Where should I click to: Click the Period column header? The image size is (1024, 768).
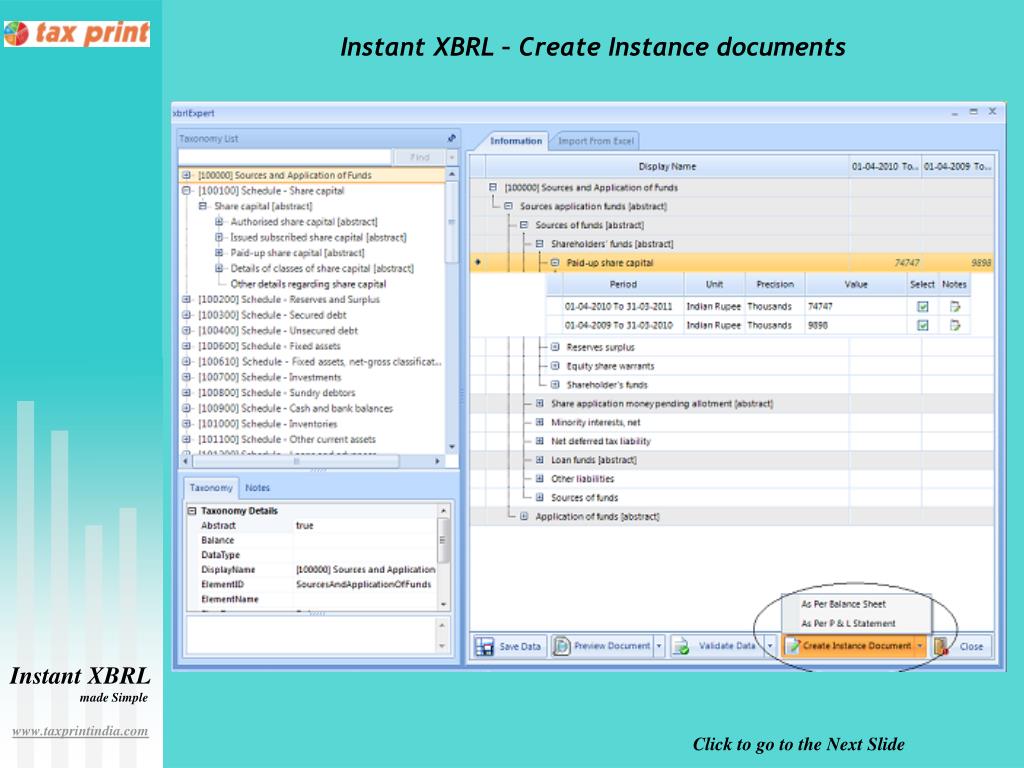coord(623,285)
